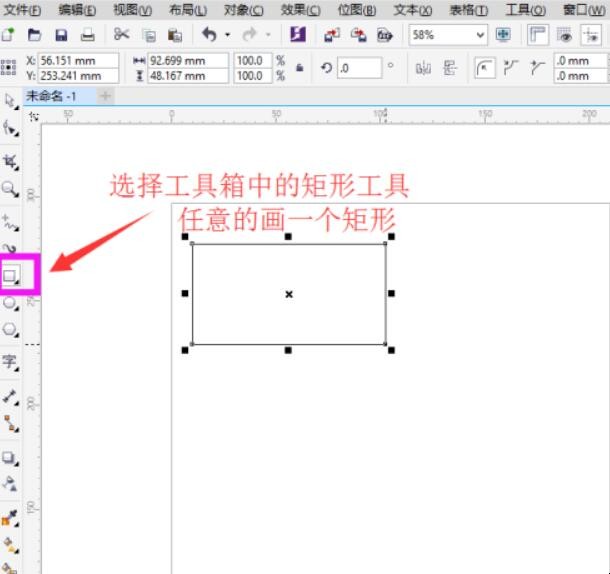
Task: Choose the Text tool
Action: click(11, 361)
